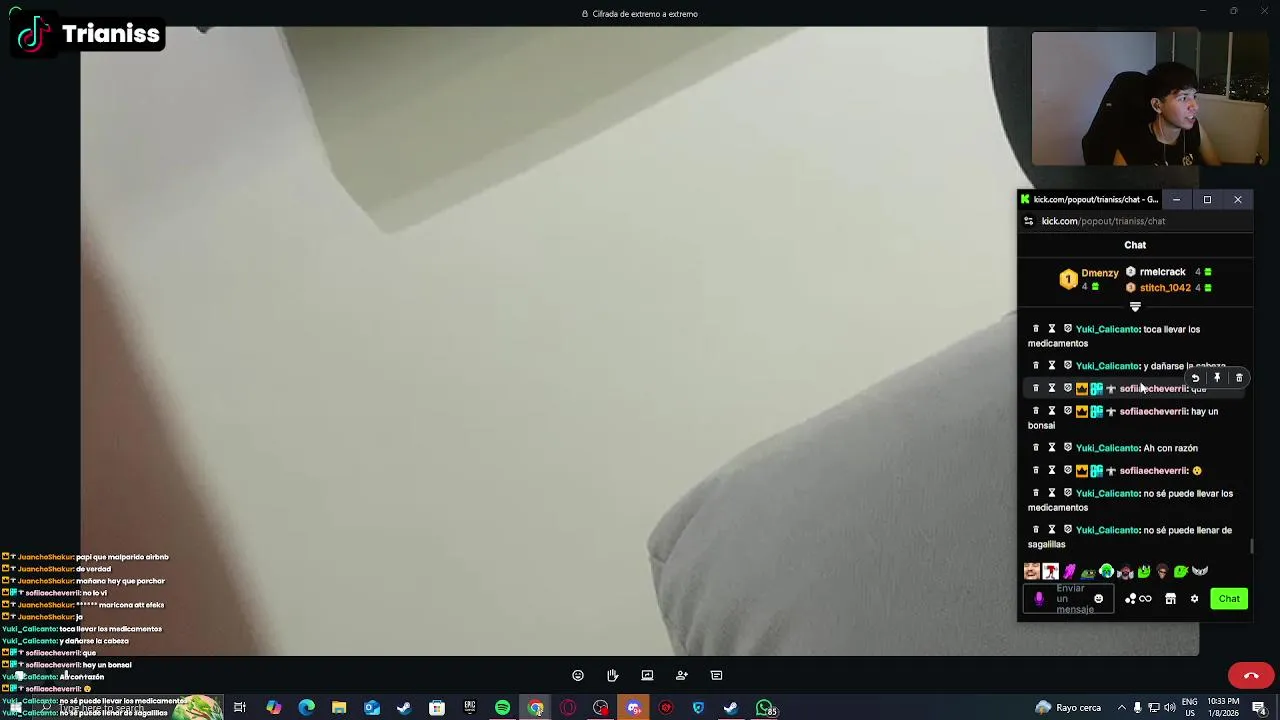This screenshot has height=720, width=1280.
Task: Insert the first face emote from emote row
Action: pos(1032,571)
